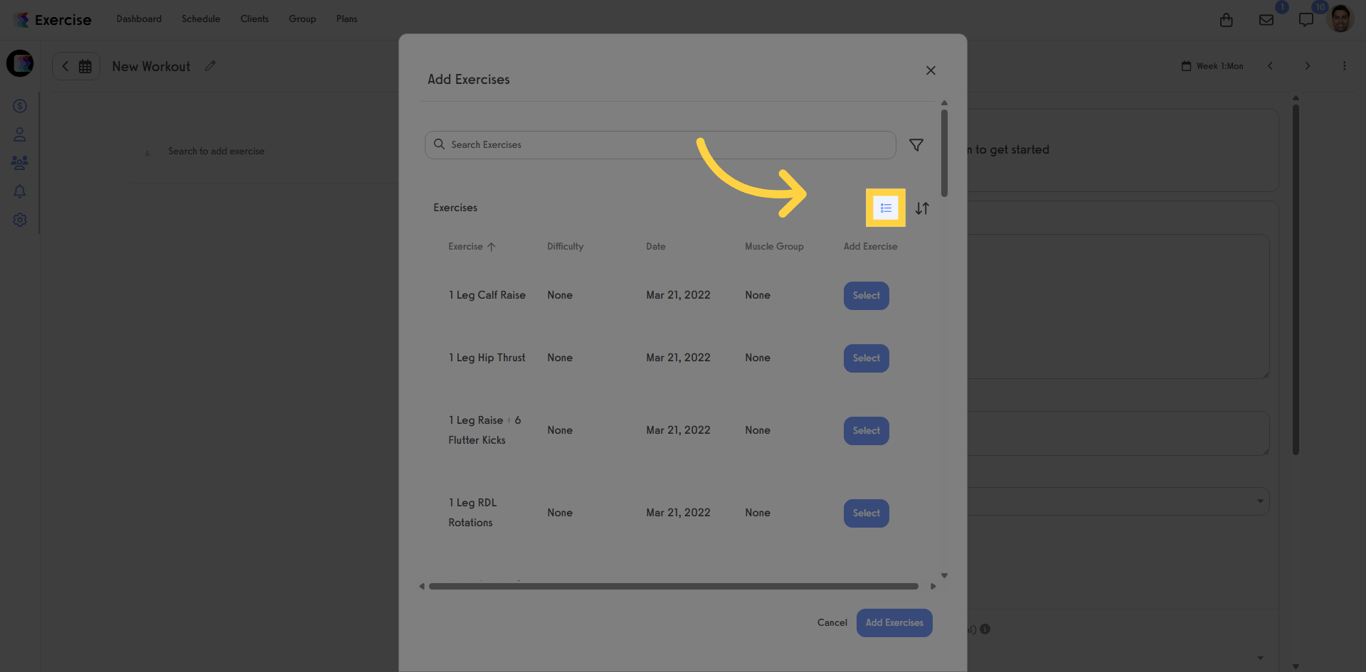The image size is (1366, 672).
Task: Open the chat messages with 10 notifications
Action: point(1305,18)
